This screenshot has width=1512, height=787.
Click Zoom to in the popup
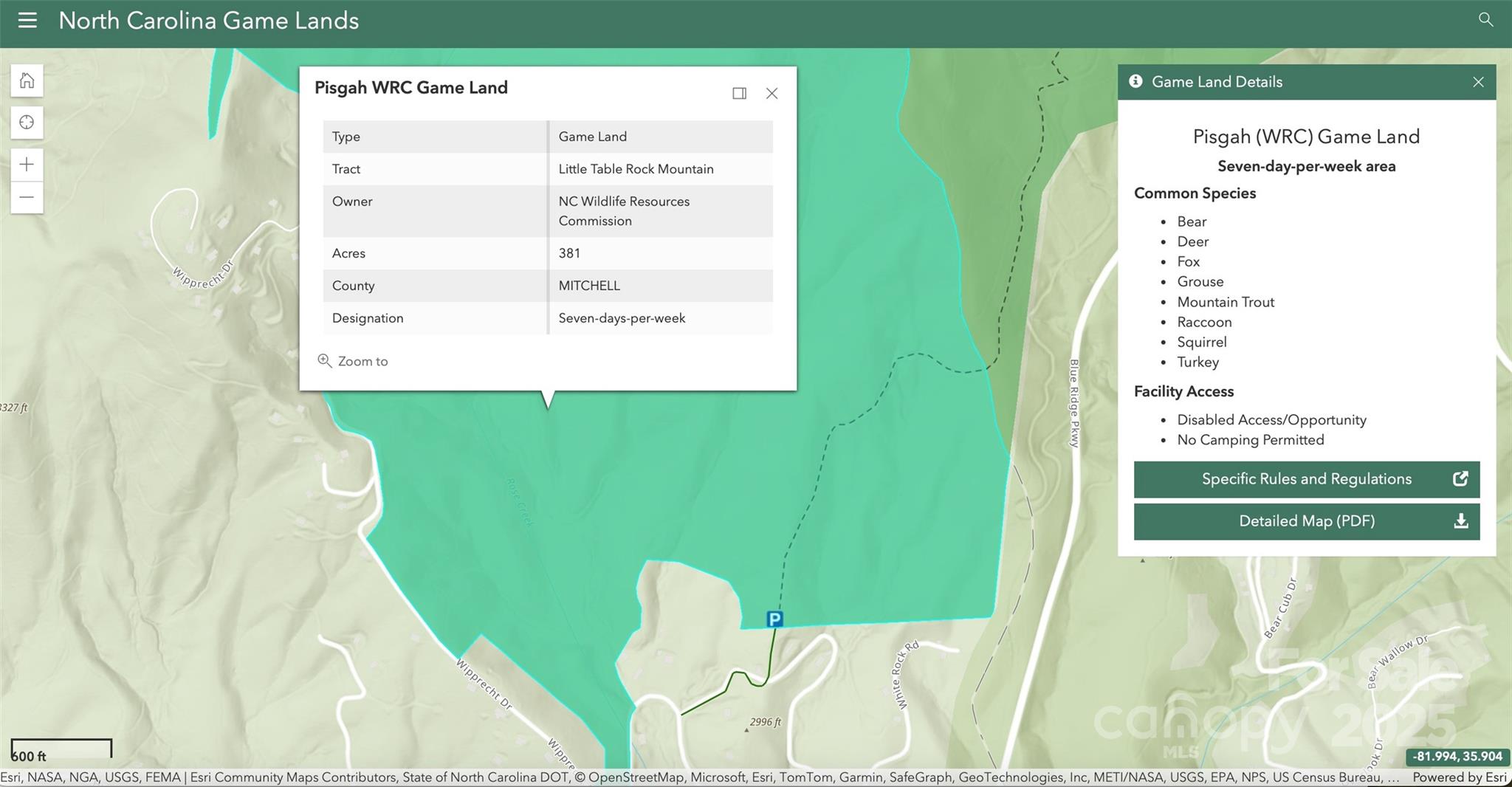[353, 361]
